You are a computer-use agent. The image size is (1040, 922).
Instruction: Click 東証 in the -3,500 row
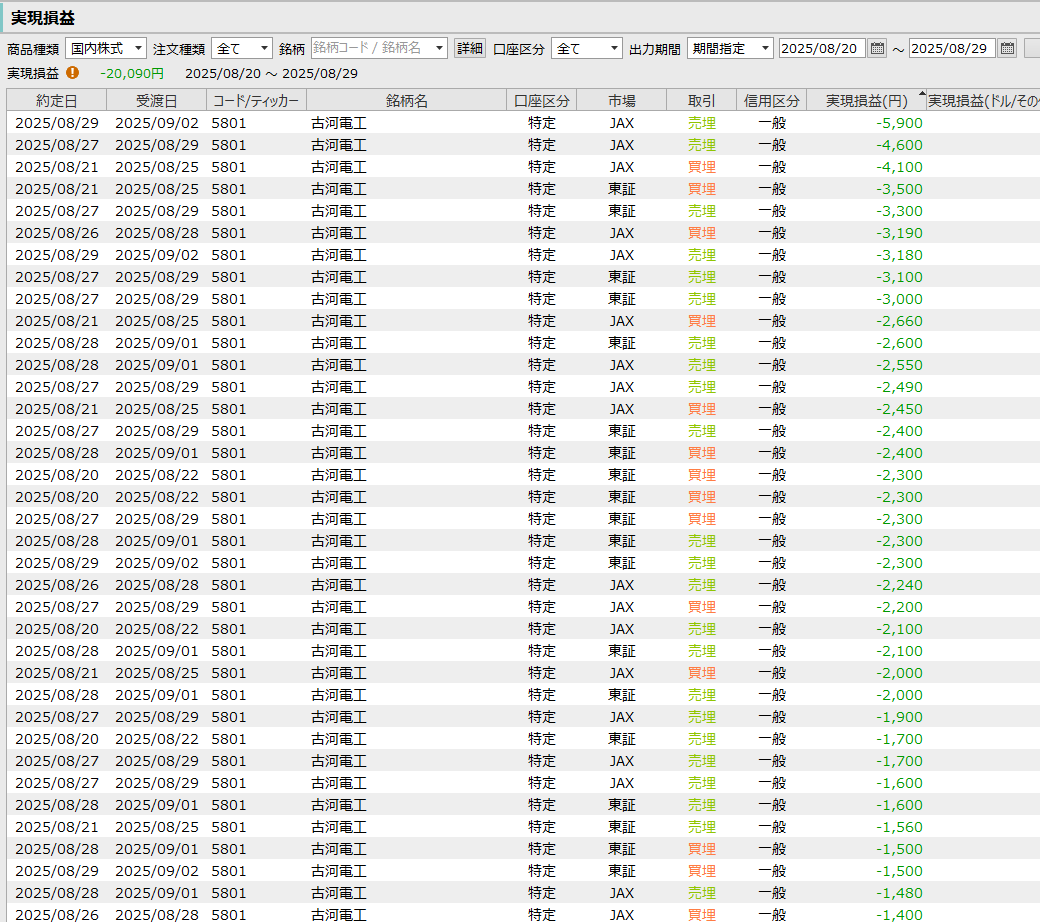tap(621, 189)
